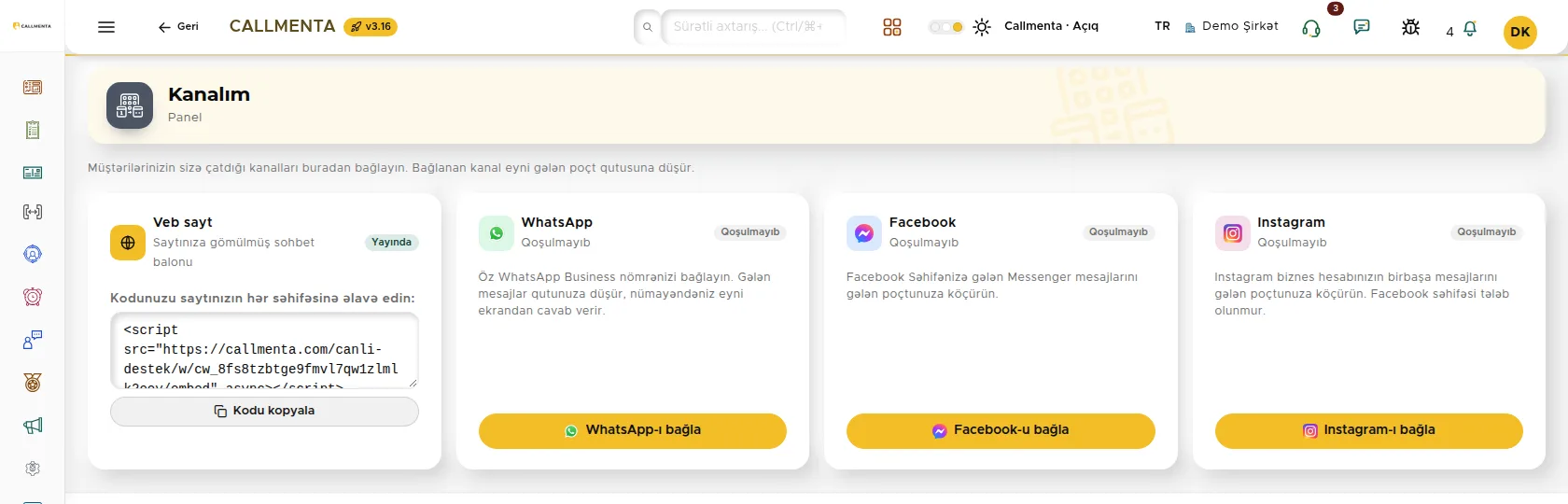Click the bug report icon
Screen dimensions: 1568x504
1410,27
